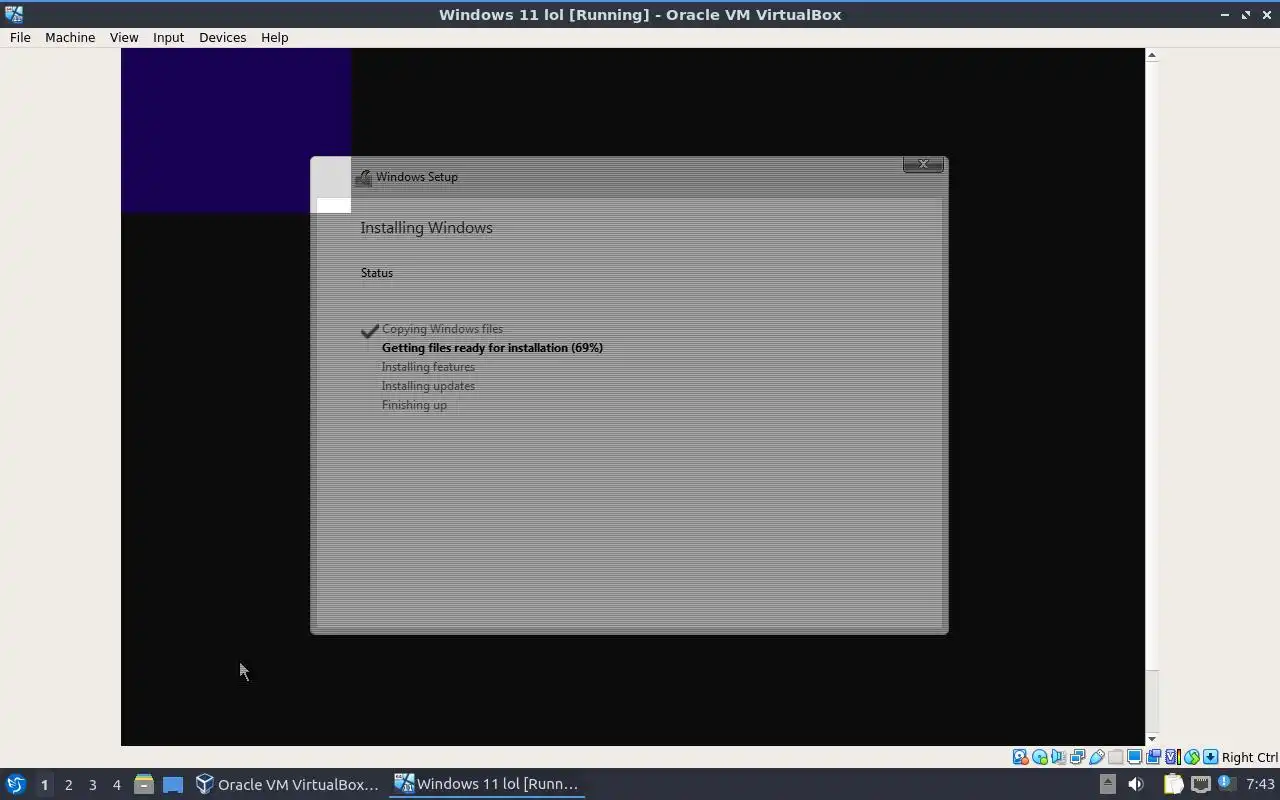Click the 'Windows Setup' title text
1280x800 pixels.
[x=417, y=177]
